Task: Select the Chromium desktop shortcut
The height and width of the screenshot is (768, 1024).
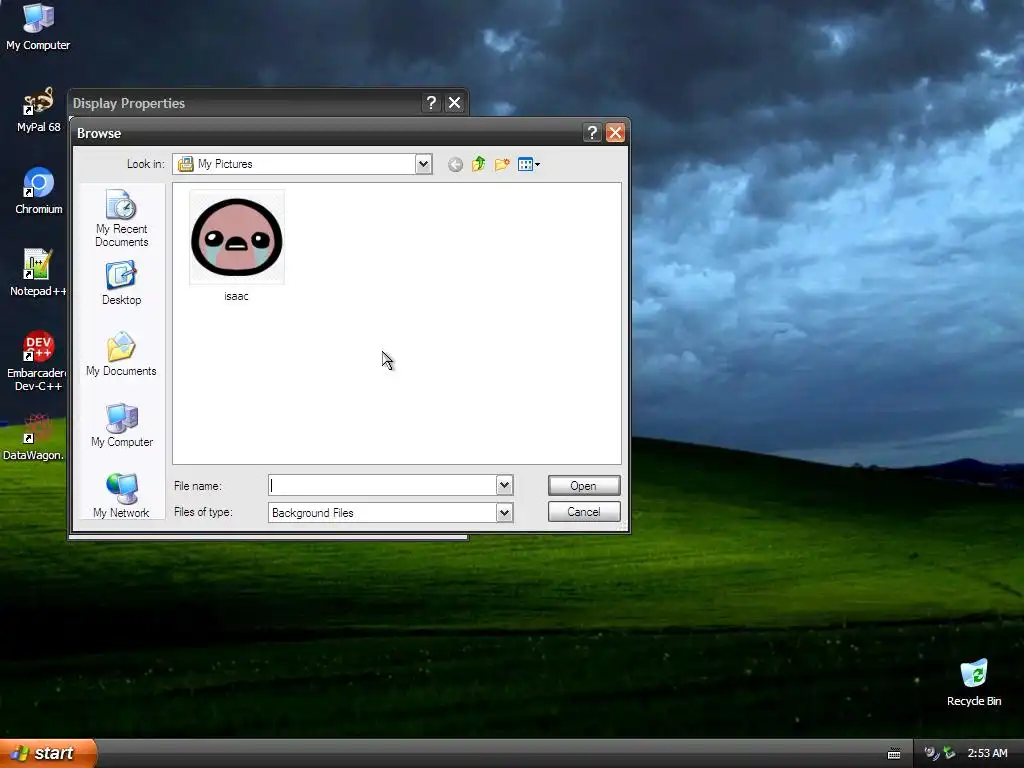Action: point(39,191)
